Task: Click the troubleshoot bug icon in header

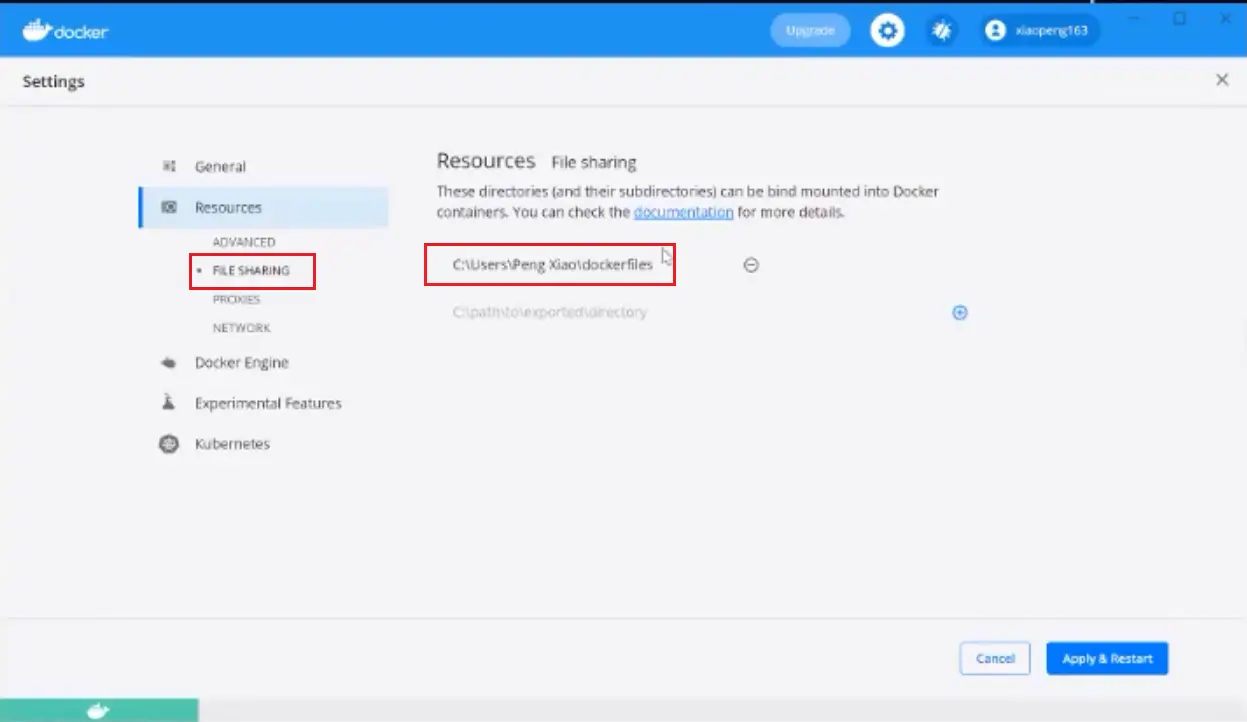Action: (941, 31)
